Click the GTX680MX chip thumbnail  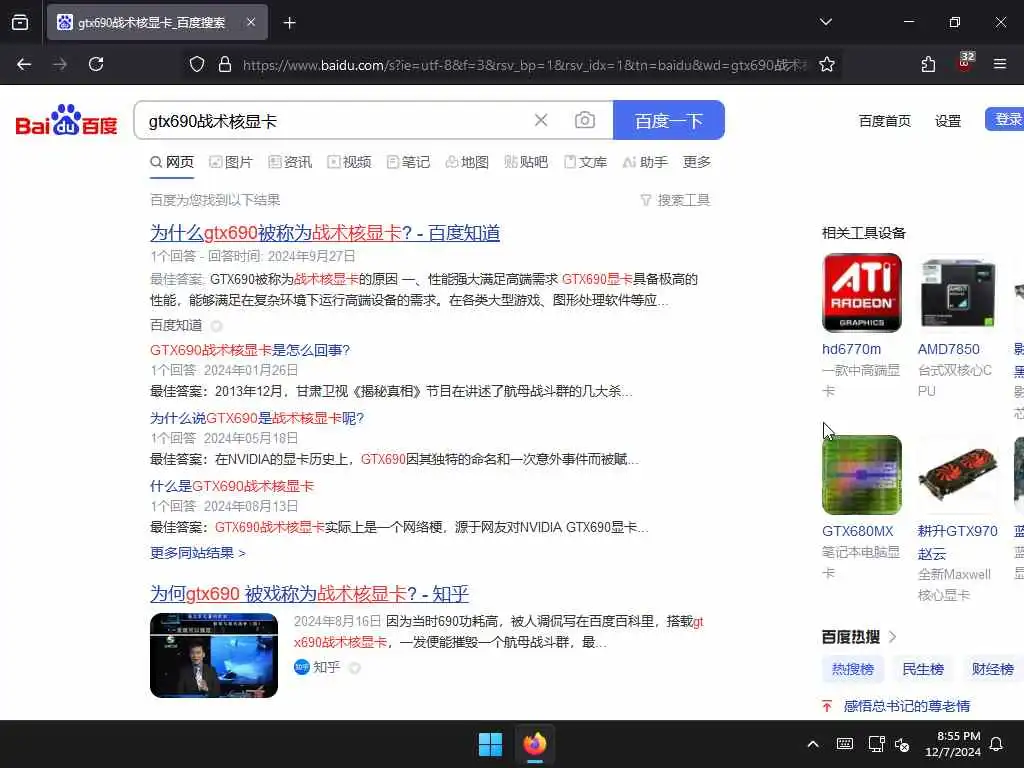[861, 475]
